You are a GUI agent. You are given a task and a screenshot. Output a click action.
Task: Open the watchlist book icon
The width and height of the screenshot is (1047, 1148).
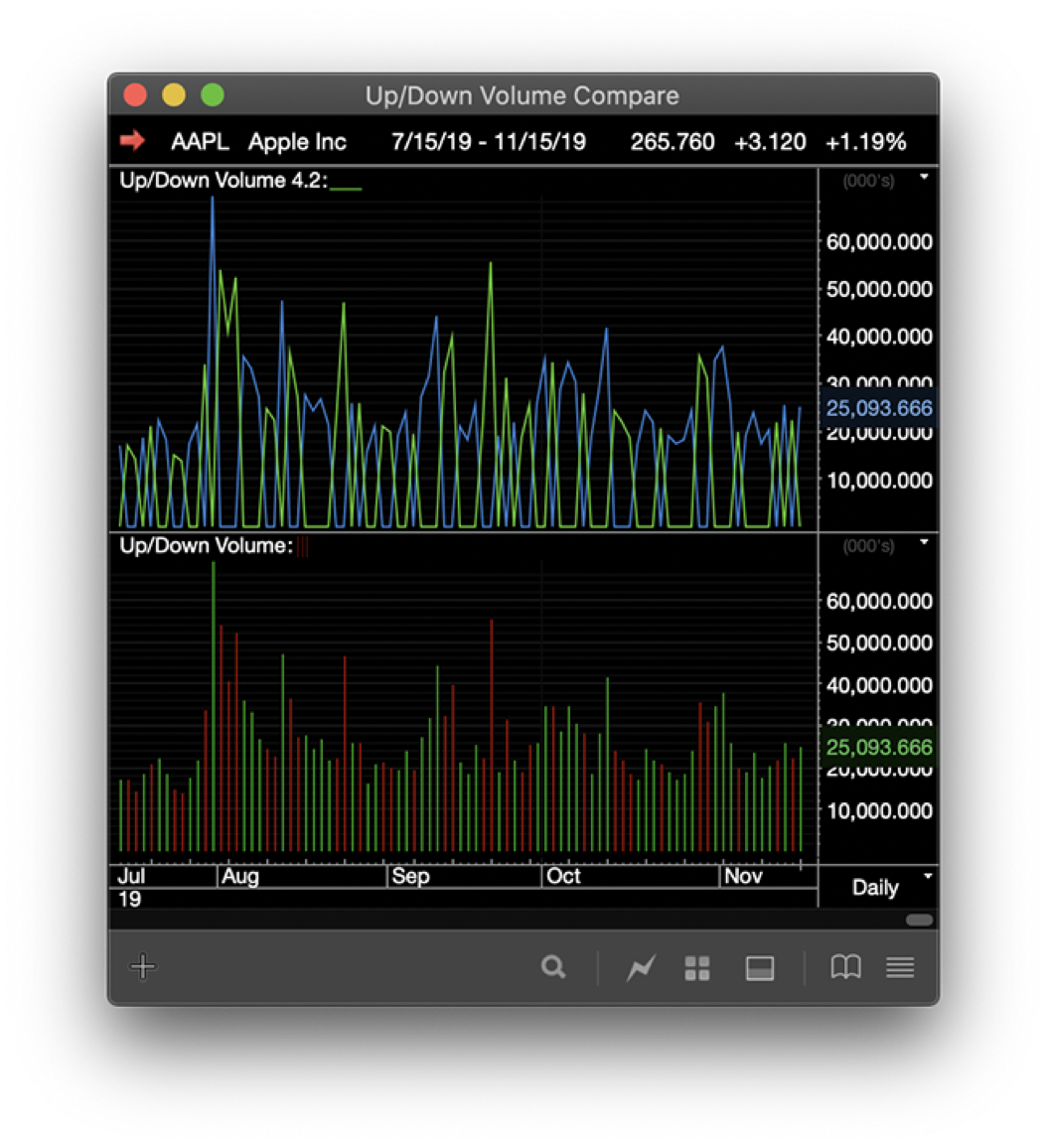pyautogui.click(x=844, y=966)
